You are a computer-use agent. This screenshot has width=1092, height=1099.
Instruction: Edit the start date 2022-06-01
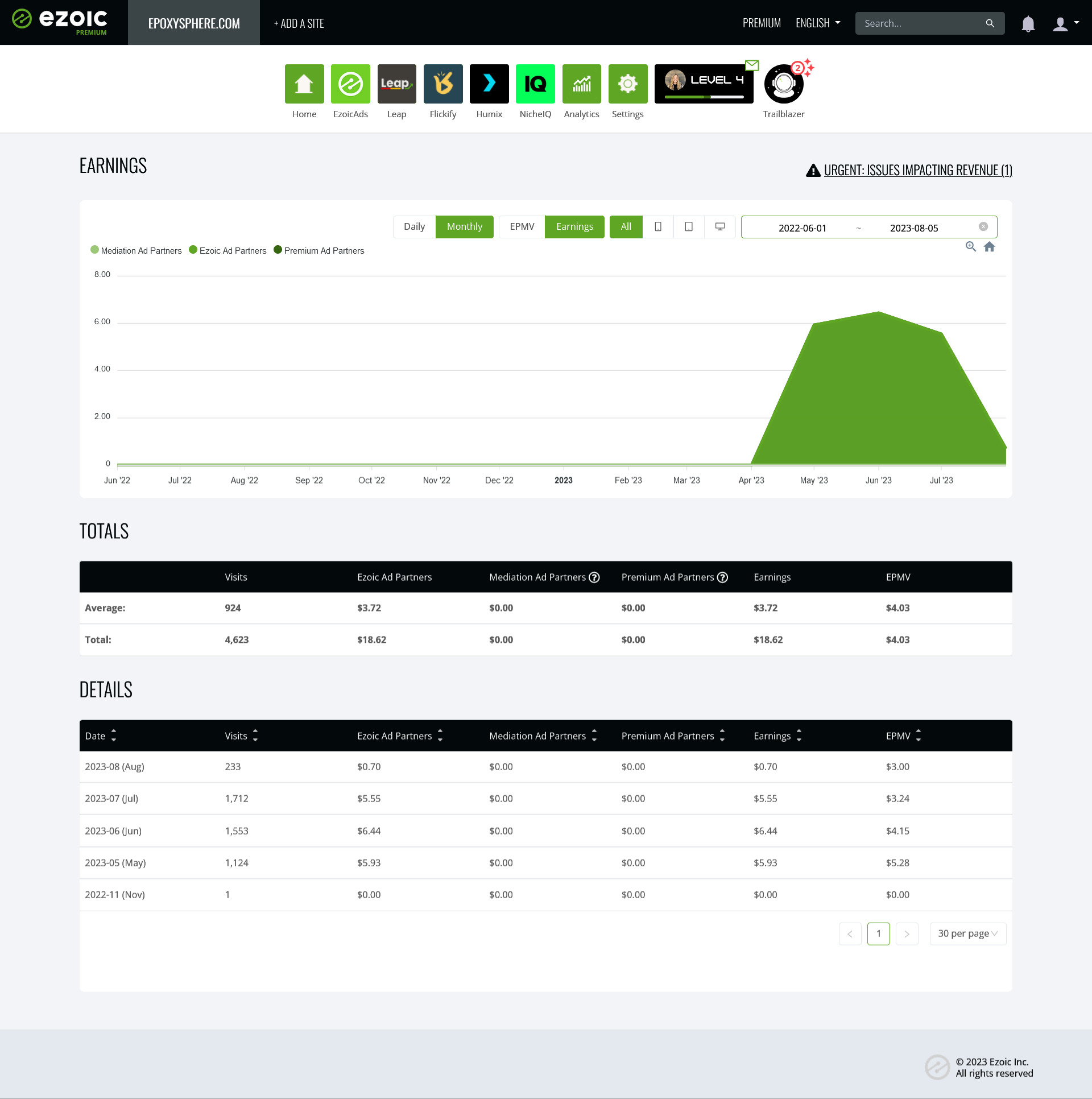[803, 228]
